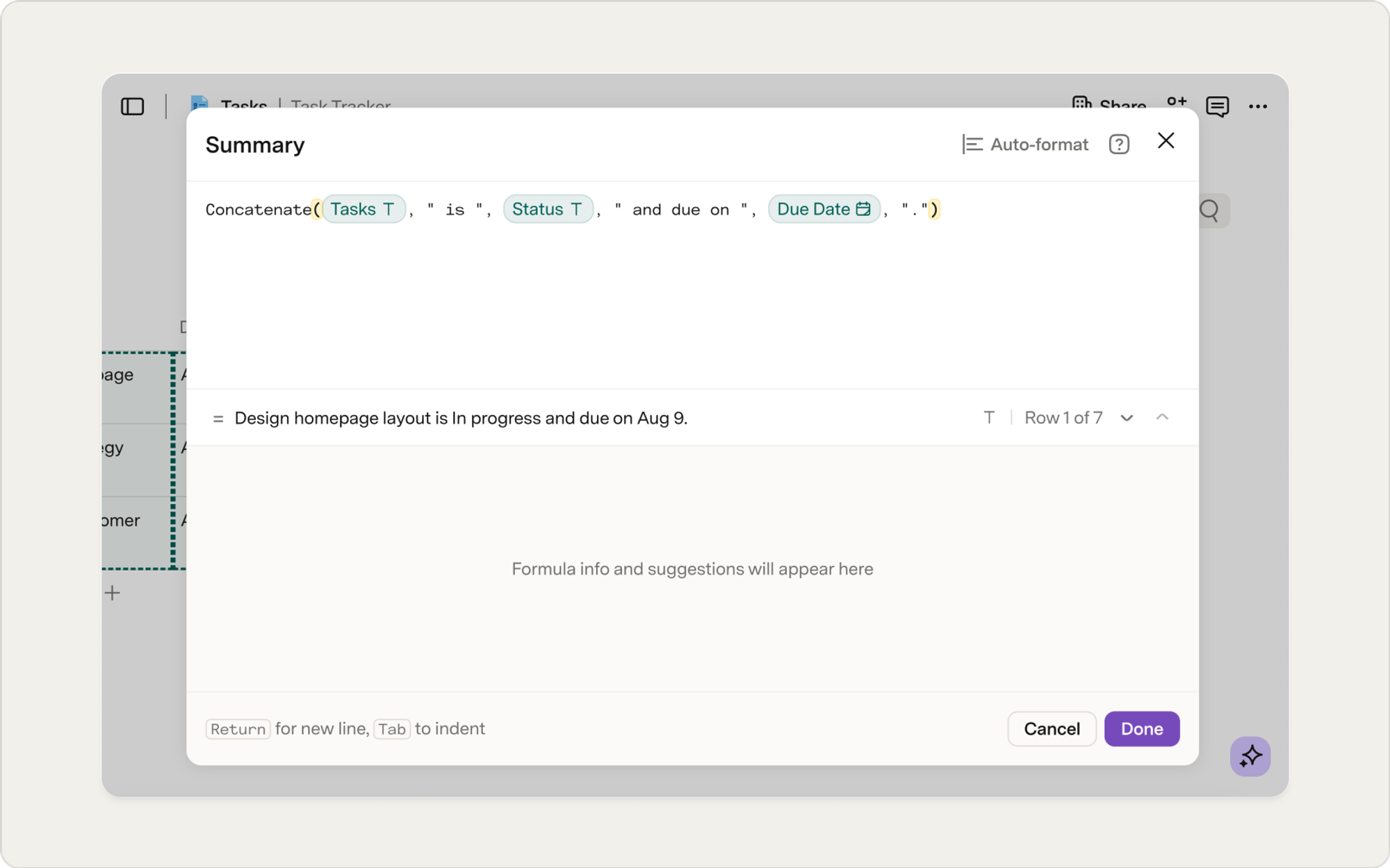Click the equals sign result icon
The width and height of the screenshot is (1390, 868).
[218, 419]
